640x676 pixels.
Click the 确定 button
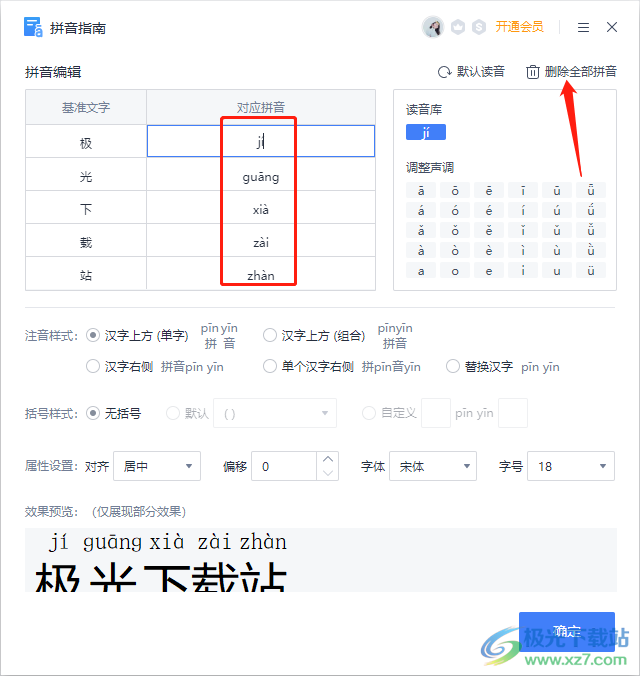pyautogui.click(x=567, y=631)
